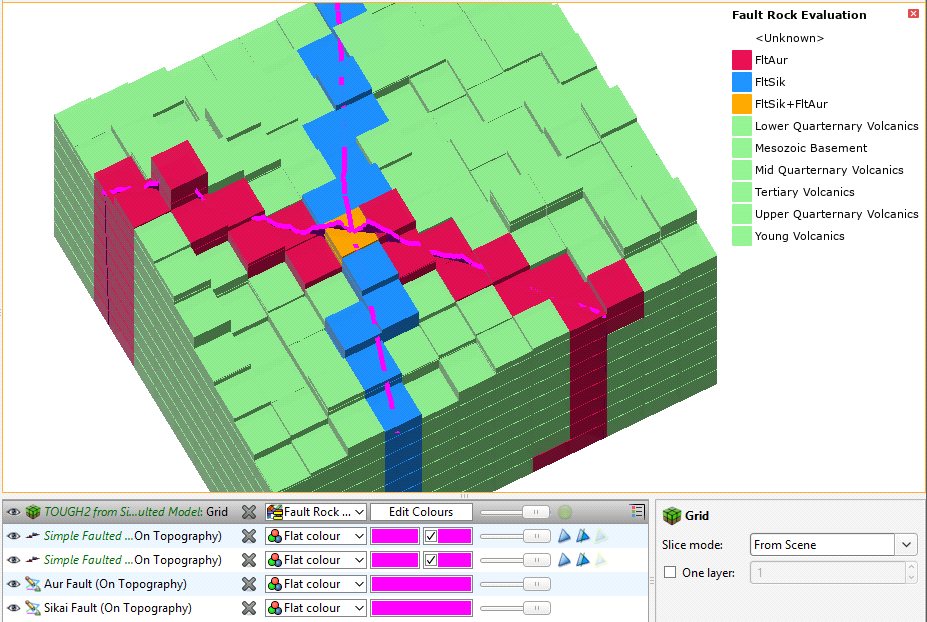This screenshot has height=622, width=927.
Task: Open the Fault Rock colouring dropdown
Action: [316, 512]
